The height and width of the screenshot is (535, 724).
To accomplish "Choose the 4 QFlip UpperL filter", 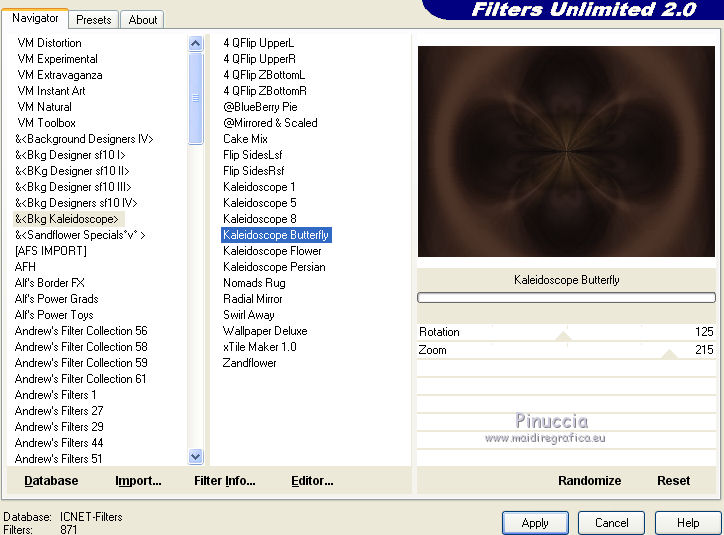I will click(259, 43).
